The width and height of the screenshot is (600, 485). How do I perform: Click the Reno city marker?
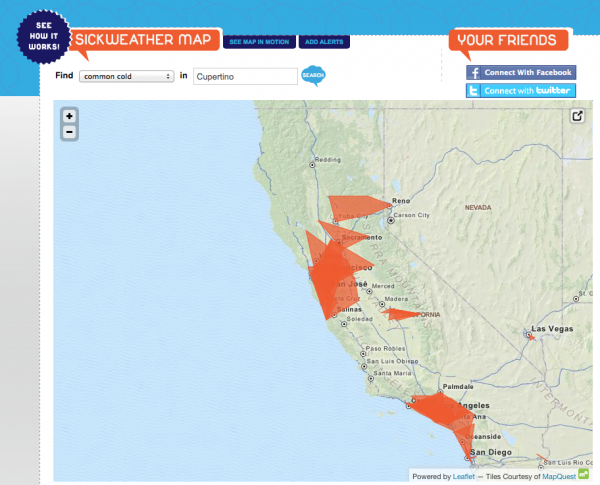pyautogui.click(x=390, y=206)
